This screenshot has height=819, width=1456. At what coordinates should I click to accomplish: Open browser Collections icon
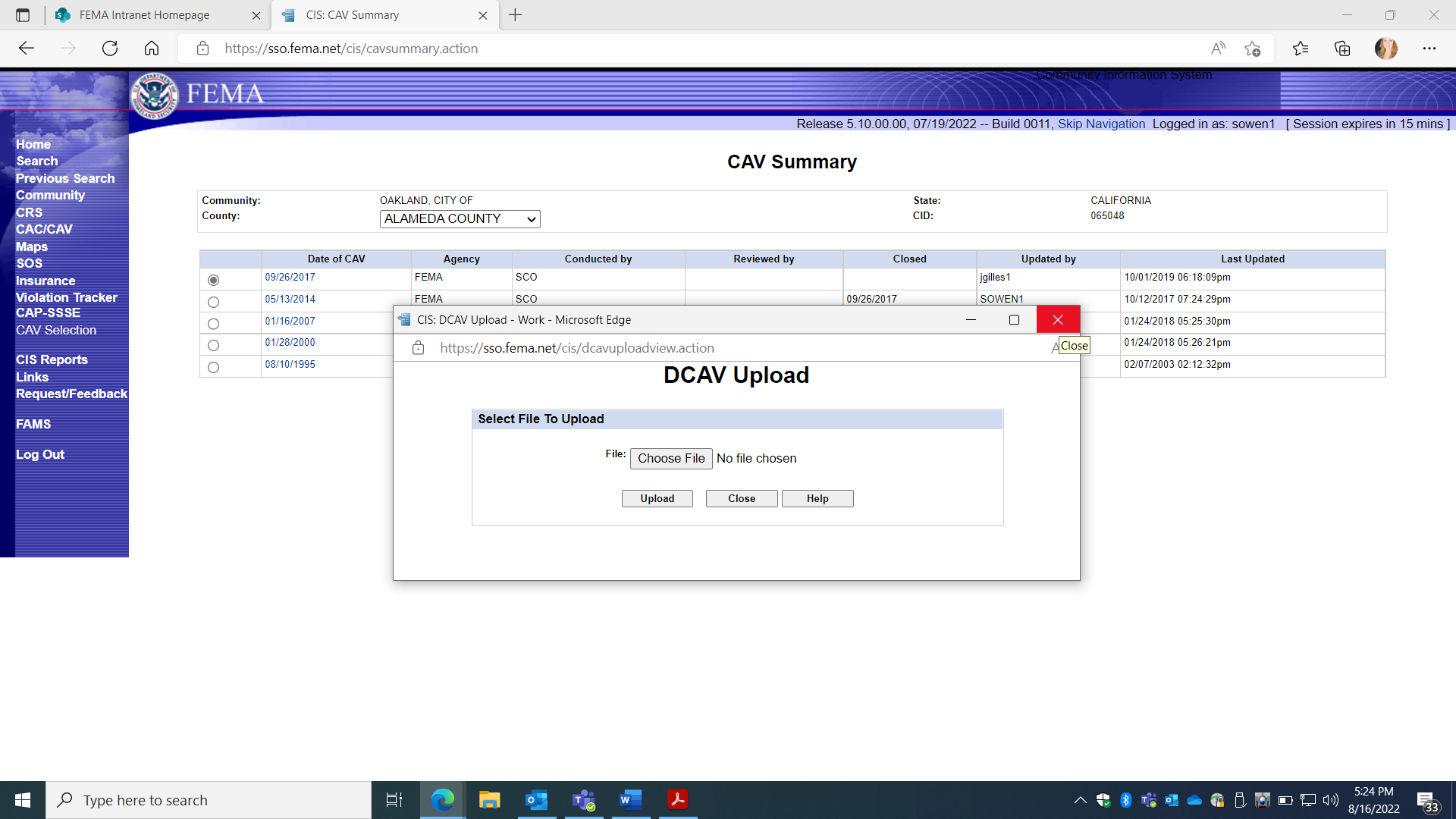1342,49
